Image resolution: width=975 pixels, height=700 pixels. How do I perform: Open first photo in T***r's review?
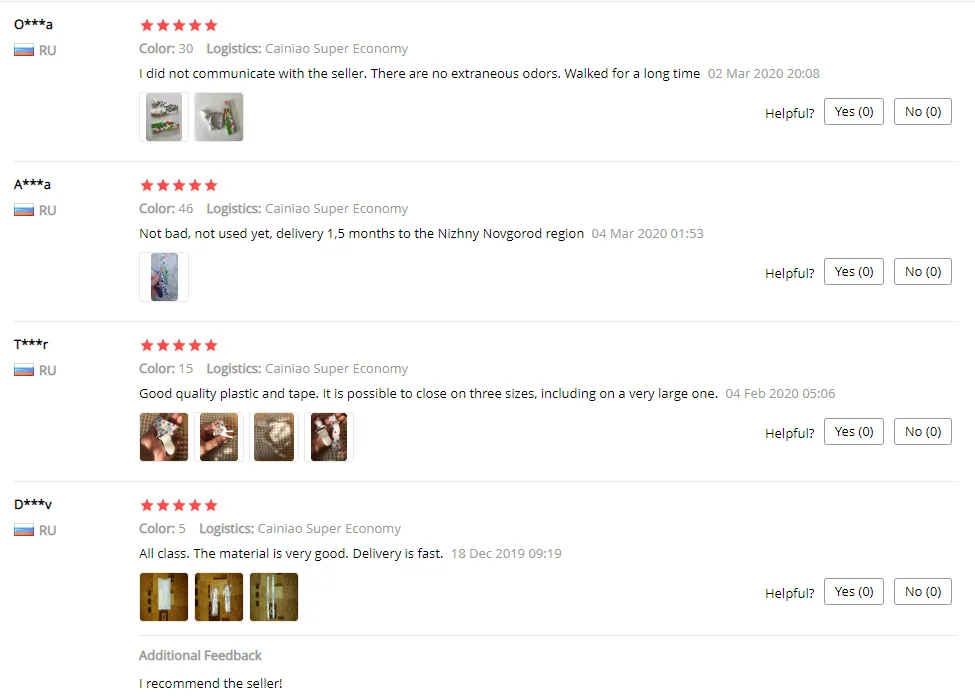point(164,437)
